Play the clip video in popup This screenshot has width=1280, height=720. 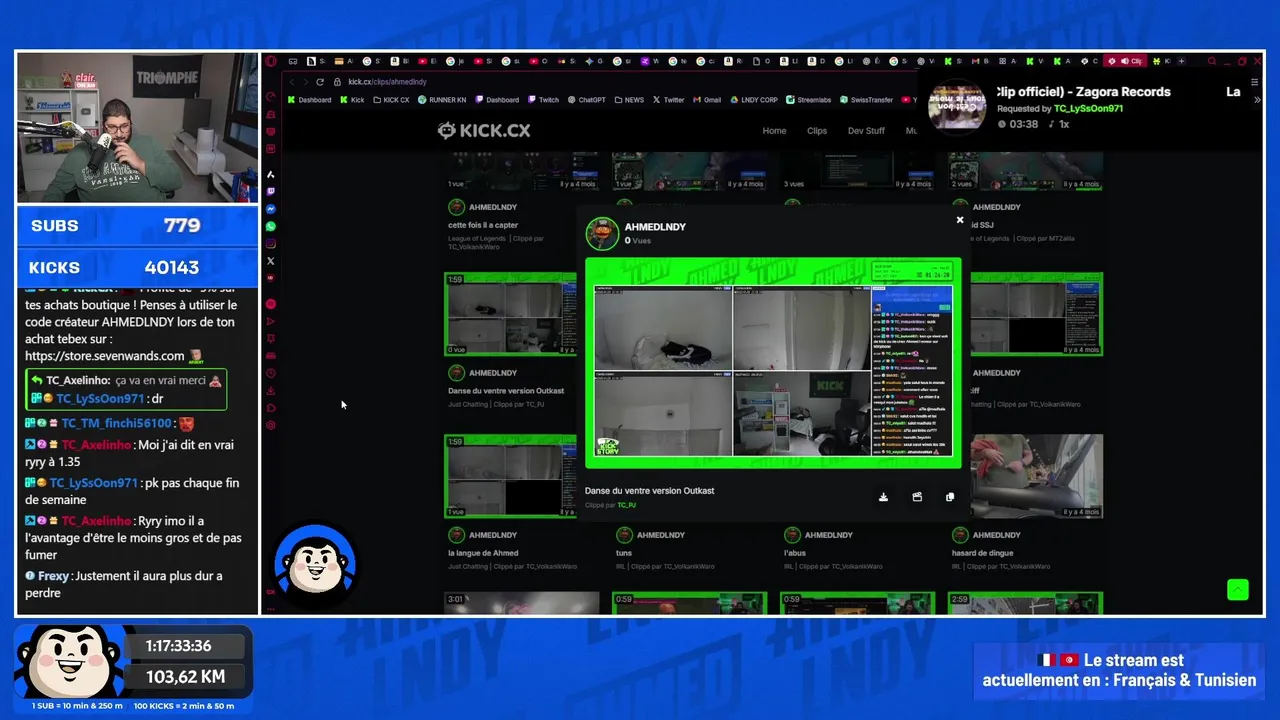773,364
